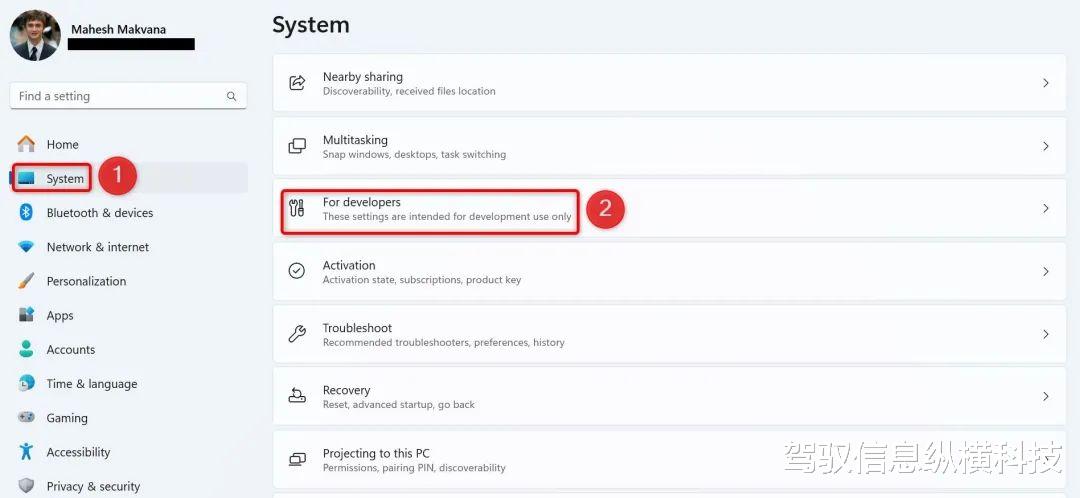
Task: Click the Activation checkmark icon
Action: pyautogui.click(x=297, y=271)
